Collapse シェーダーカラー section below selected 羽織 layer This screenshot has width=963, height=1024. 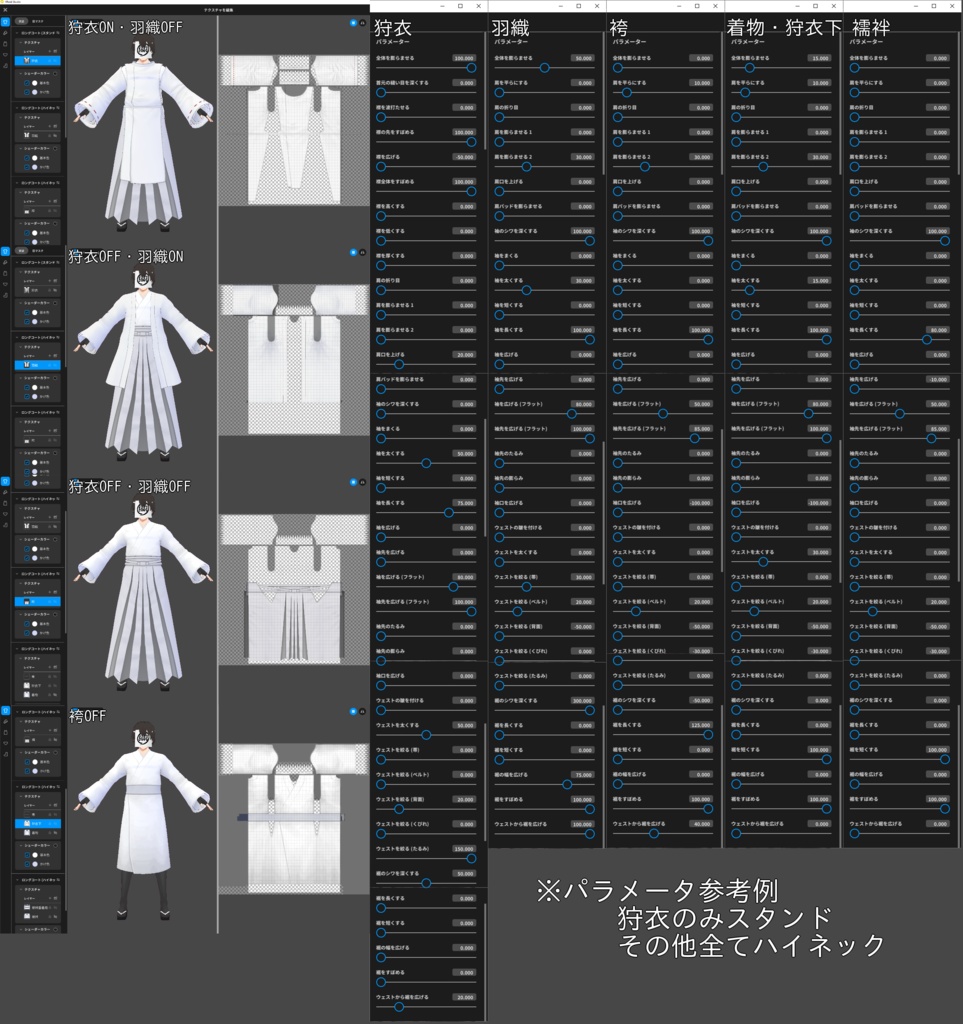pos(20,377)
